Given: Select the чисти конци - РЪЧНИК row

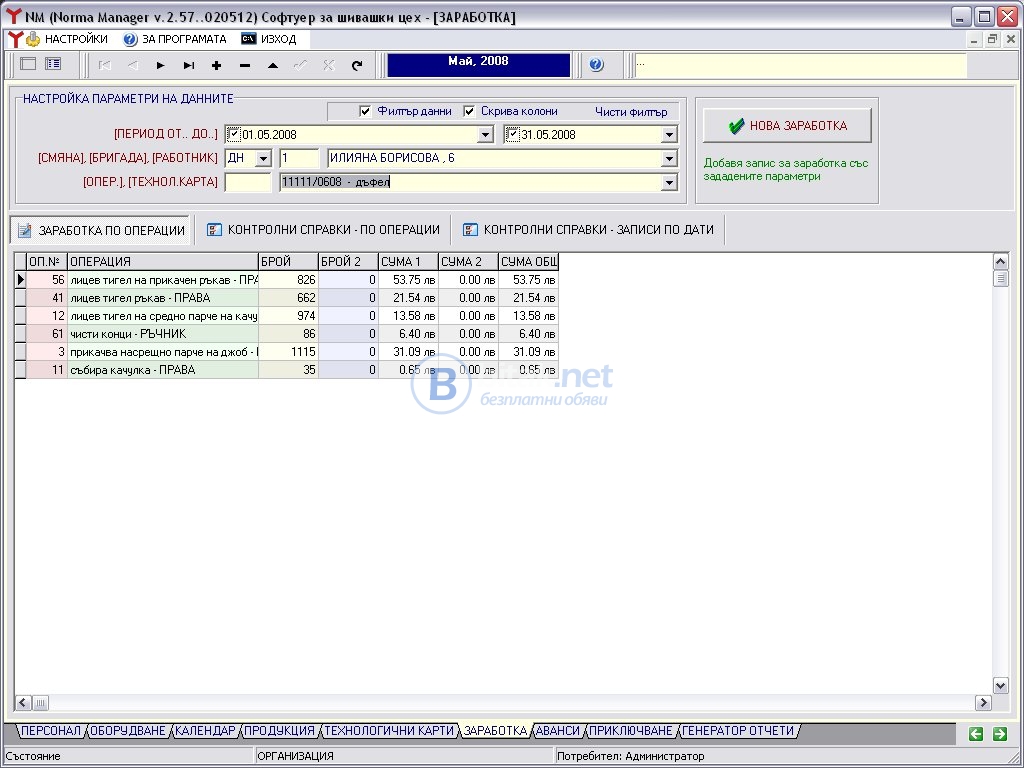Looking at the screenshot, I should pos(287,334).
